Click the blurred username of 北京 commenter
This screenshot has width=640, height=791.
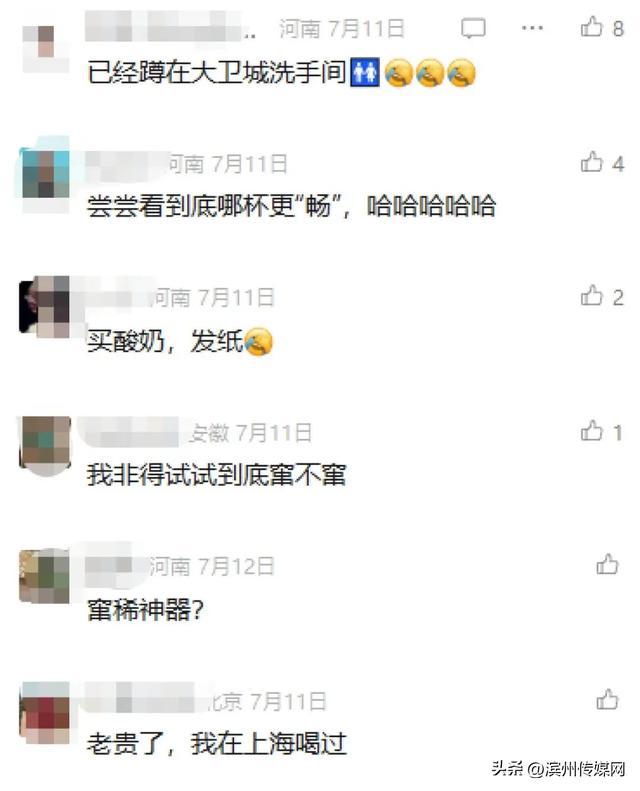[x=146, y=698]
